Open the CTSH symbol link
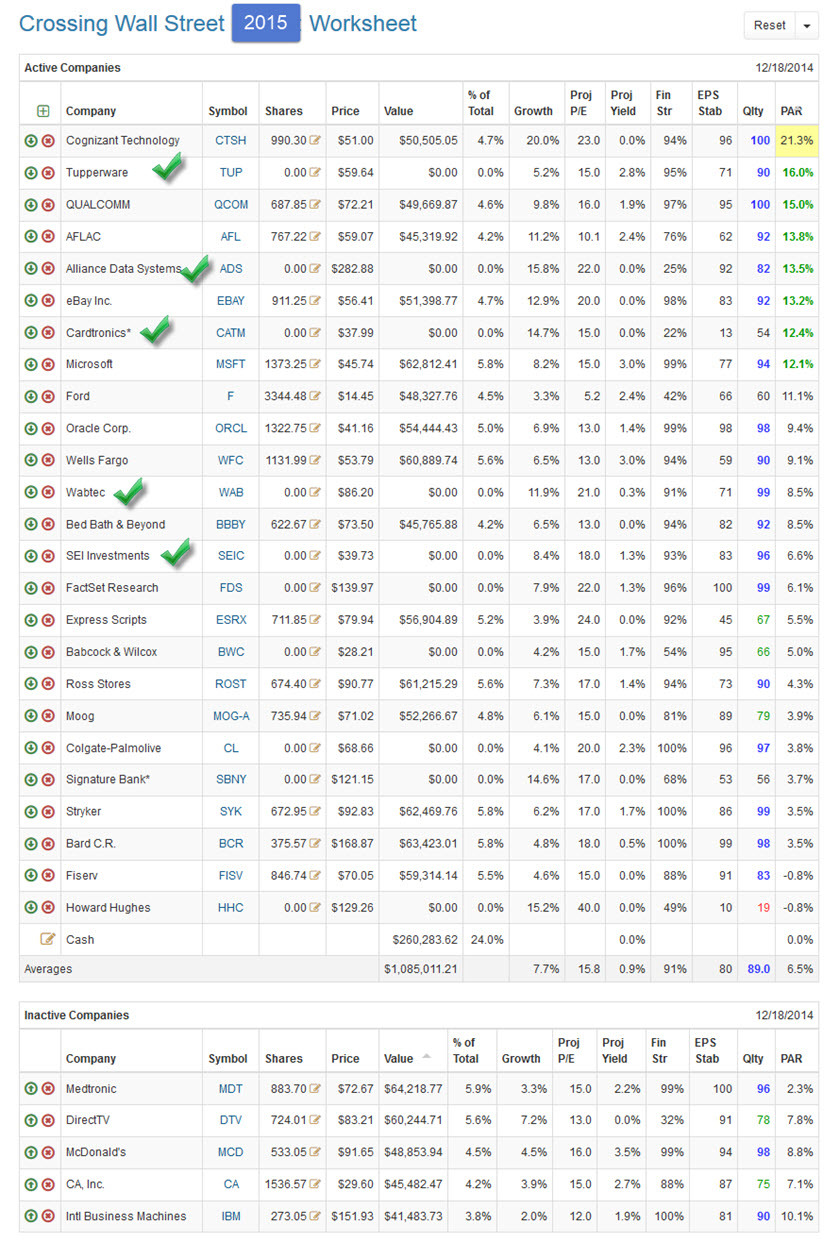This screenshot has height=1242, width=840. pos(230,141)
